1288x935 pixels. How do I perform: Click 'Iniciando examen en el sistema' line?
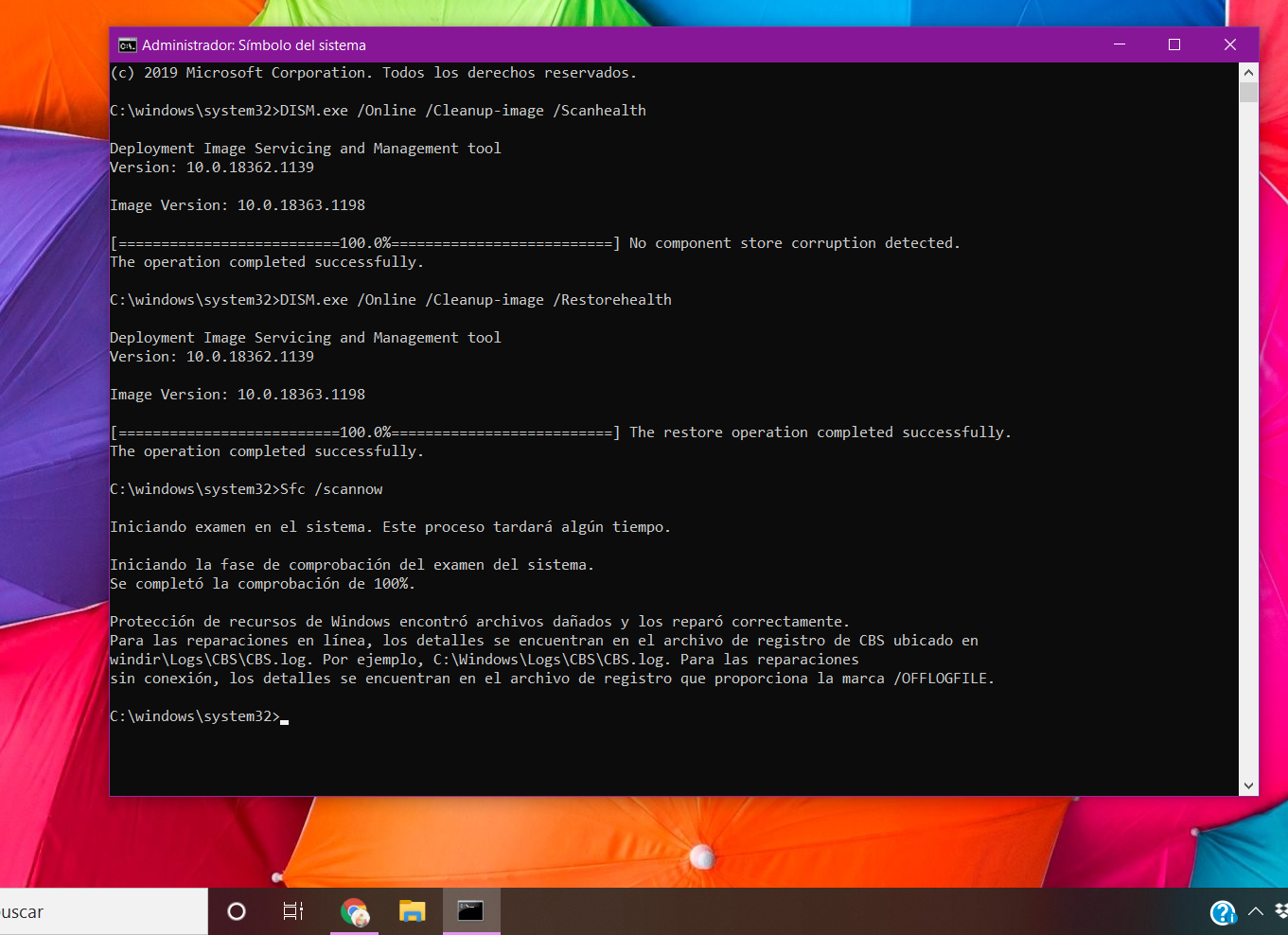390,527
